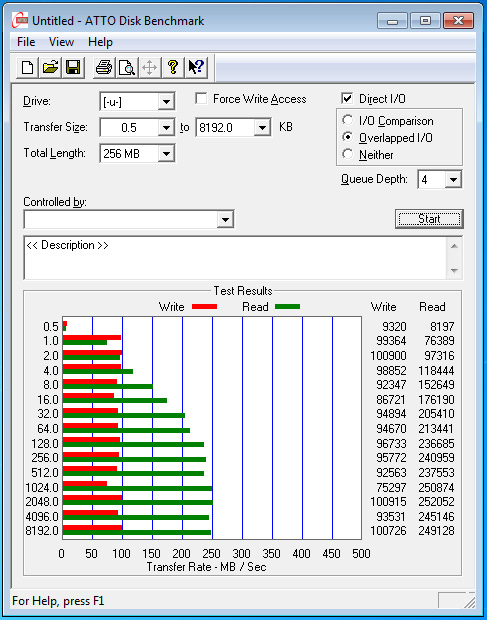Click the Description scrollbar up arrow
This screenshot has height=620, width=487.
pos(455,246)
